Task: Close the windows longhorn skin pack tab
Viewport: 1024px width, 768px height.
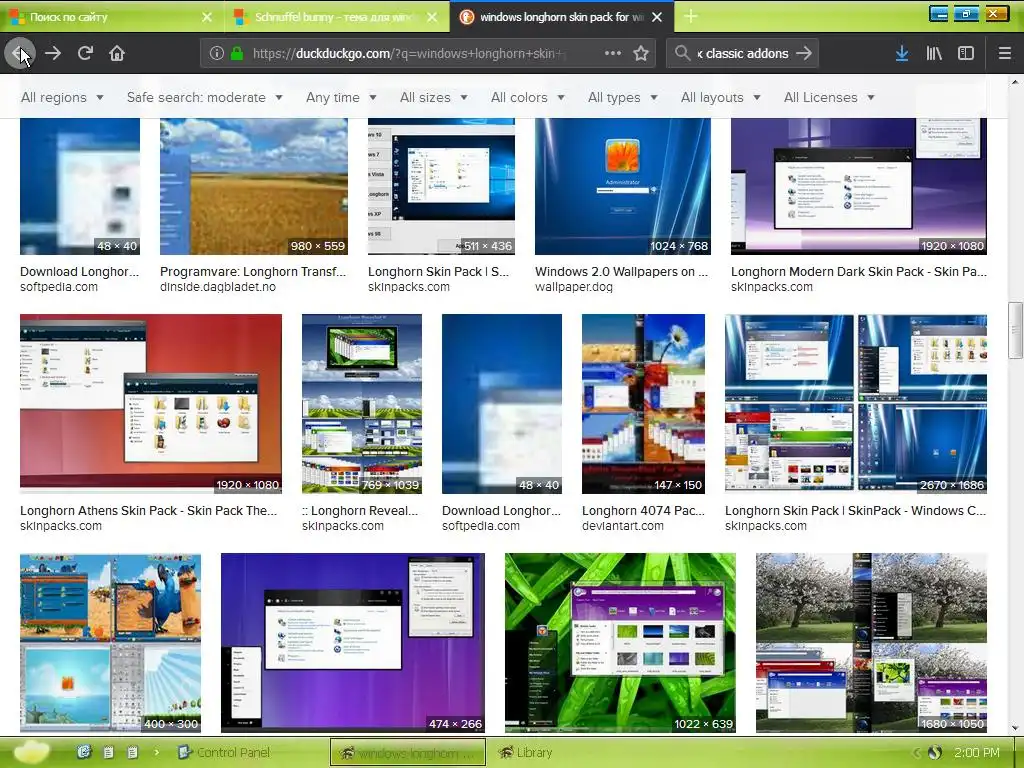Action: click(x=657, y=17)
